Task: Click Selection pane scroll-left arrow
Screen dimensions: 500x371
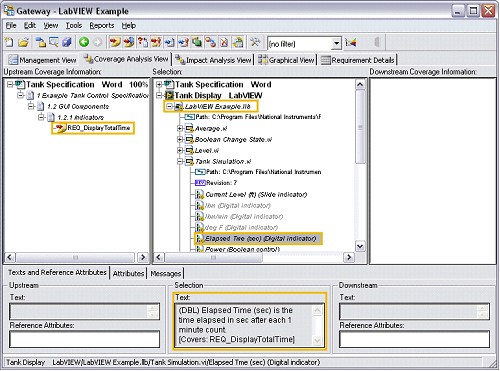Action: point(159,257)
